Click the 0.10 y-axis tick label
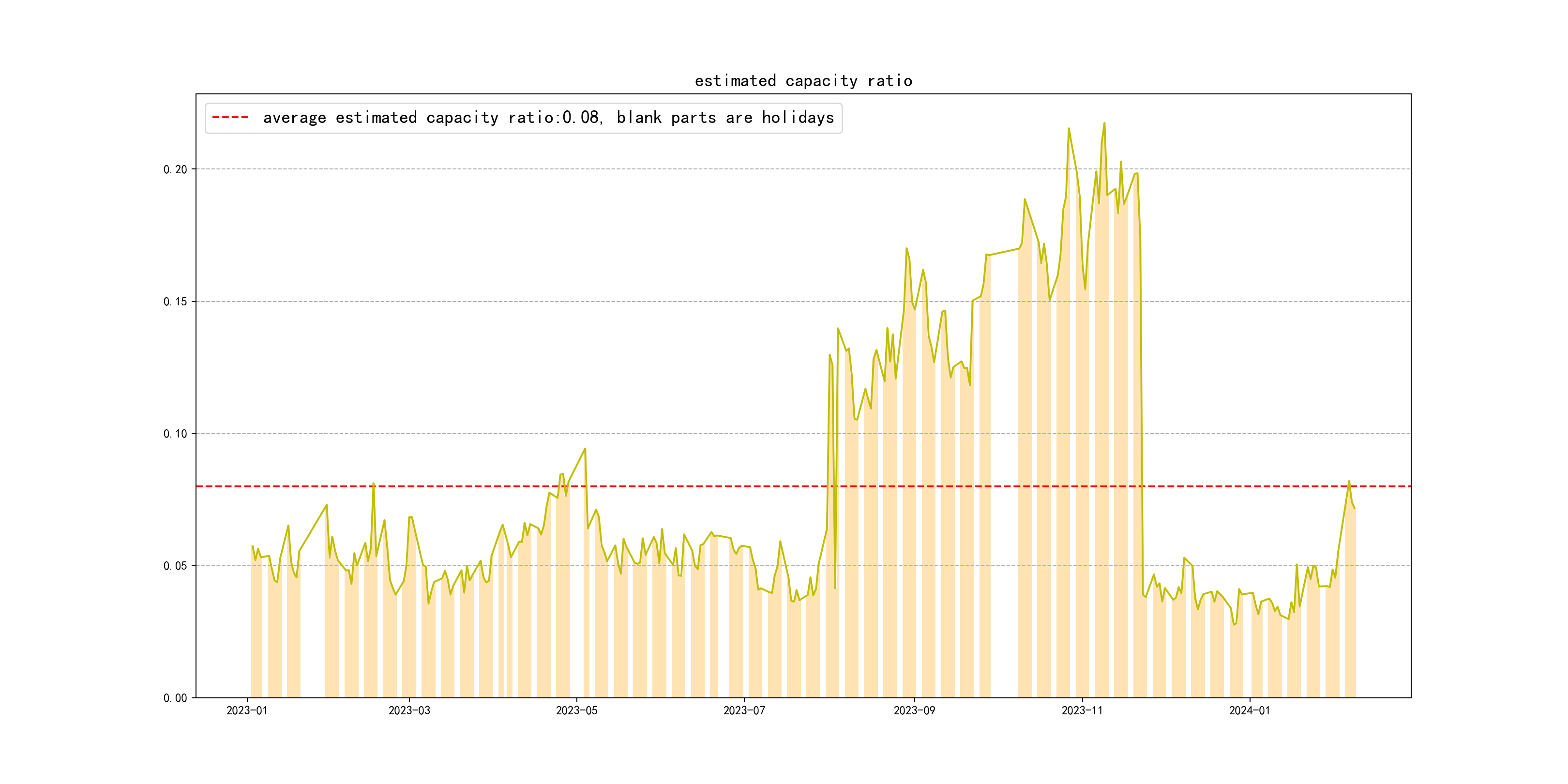 [175, 434]
